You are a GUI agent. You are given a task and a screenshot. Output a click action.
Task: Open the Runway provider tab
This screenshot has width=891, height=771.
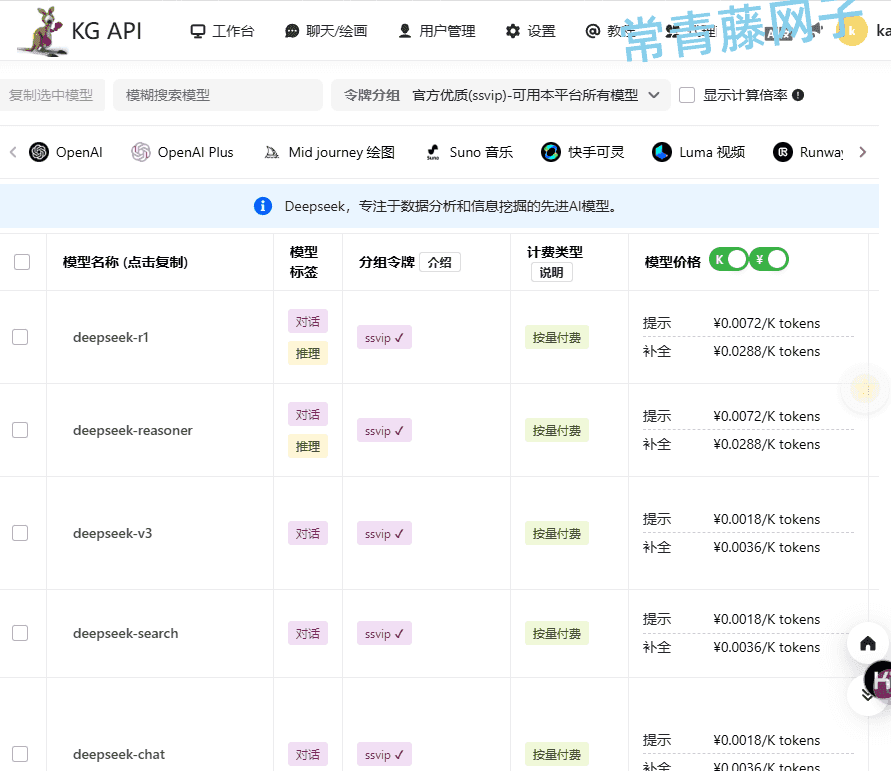click(x=808, y=152)
